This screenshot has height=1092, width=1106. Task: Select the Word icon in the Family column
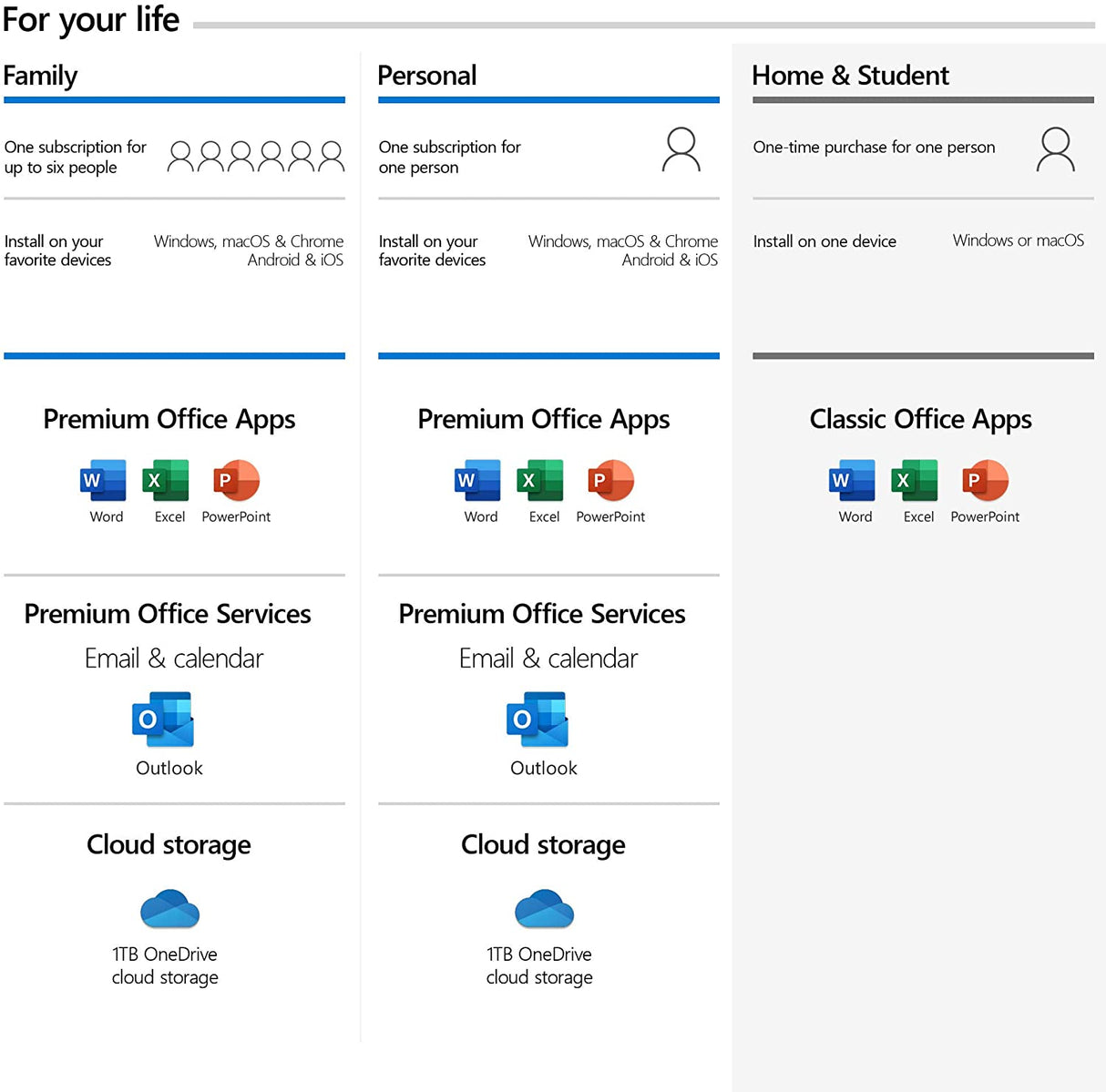point(103,480)
